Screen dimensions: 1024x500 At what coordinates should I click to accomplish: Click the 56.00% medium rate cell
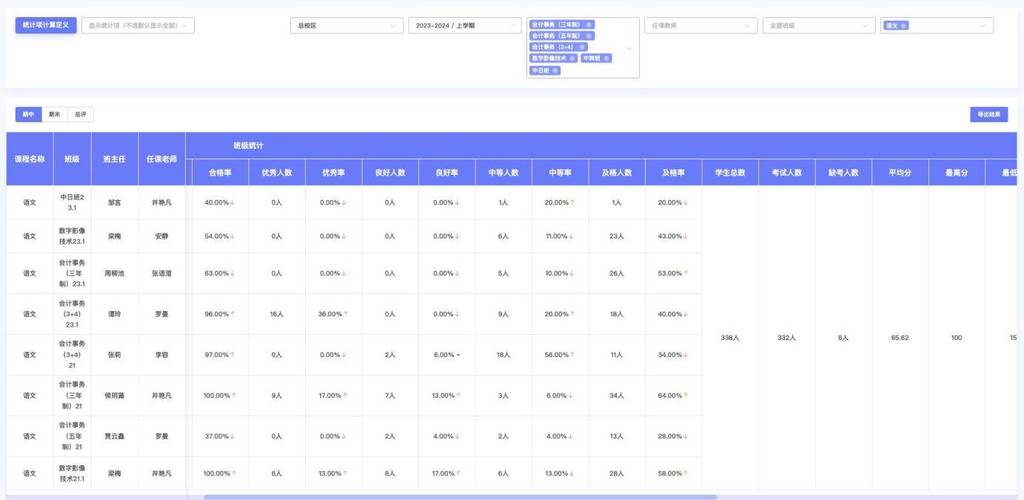(560, 355)
